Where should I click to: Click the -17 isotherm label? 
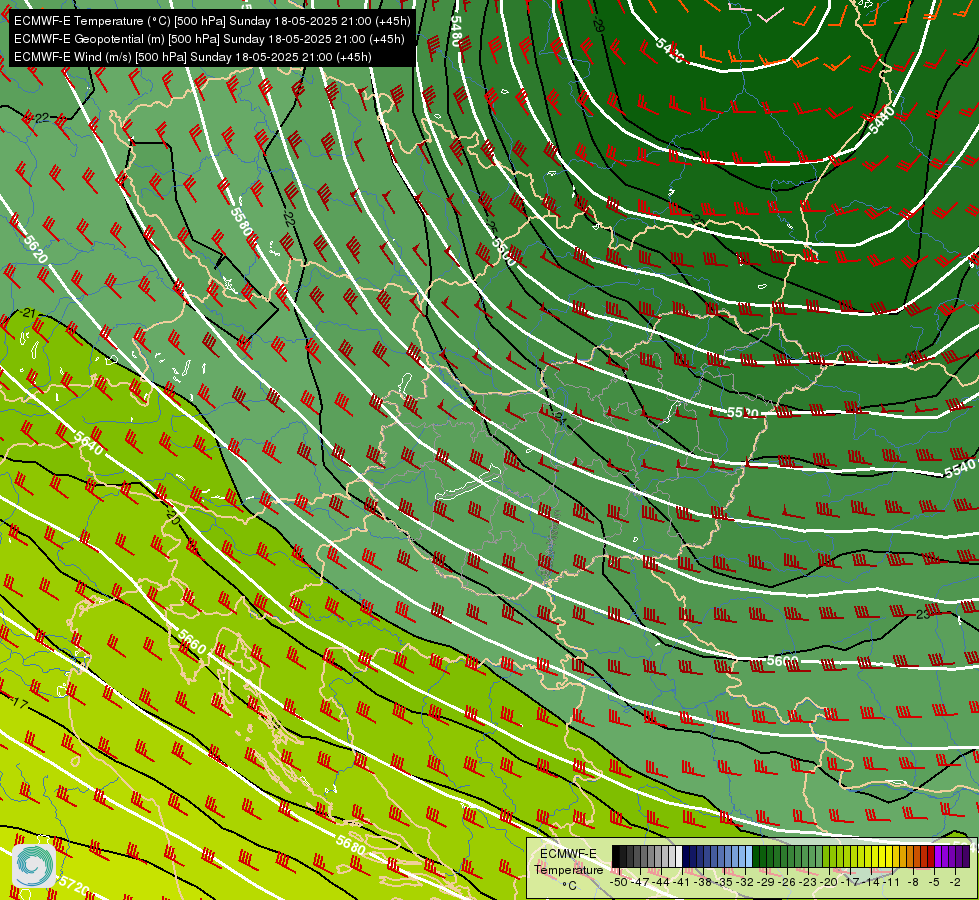(x=19, y=703)
